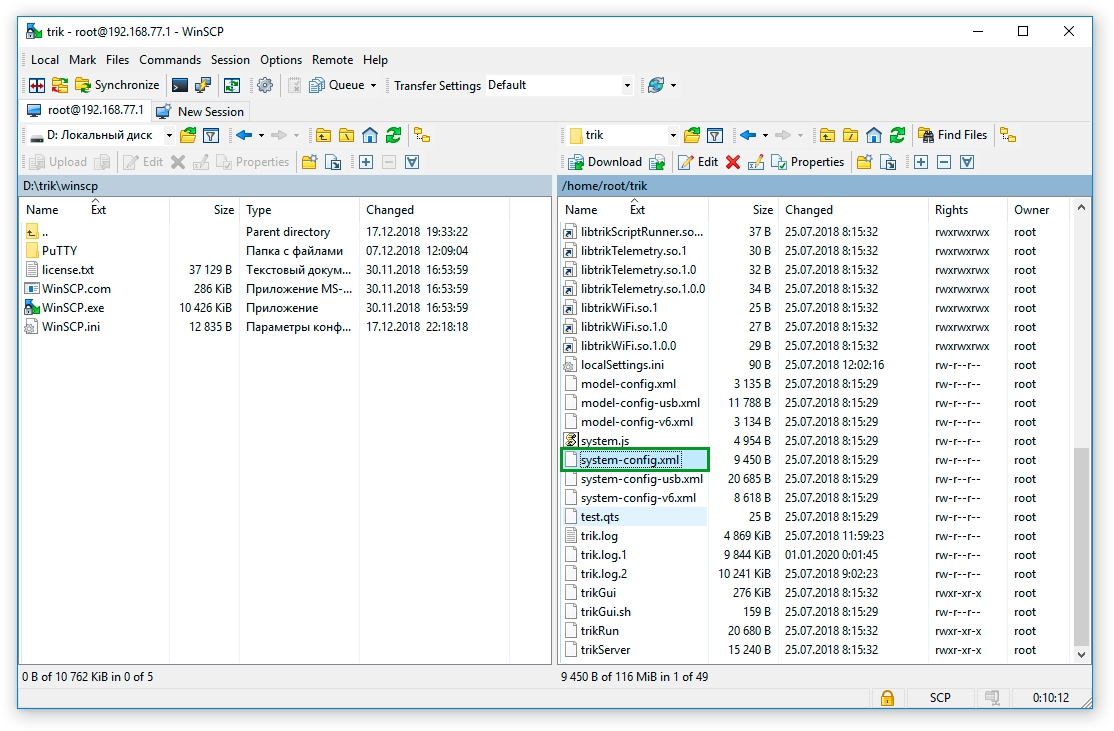Viewport: 1114px width, 731px height.
Task: Select trikGui.sh file in remote list
Action: click(x=605, y=612)
